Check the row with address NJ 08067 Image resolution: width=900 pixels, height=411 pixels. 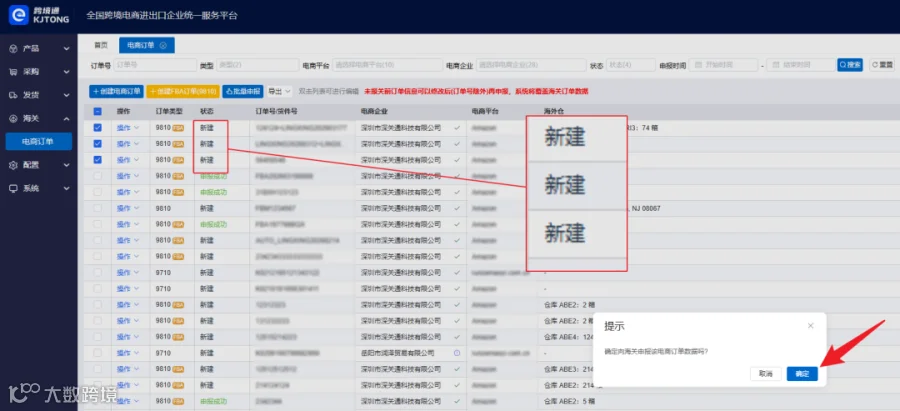[x=98, y=208]
